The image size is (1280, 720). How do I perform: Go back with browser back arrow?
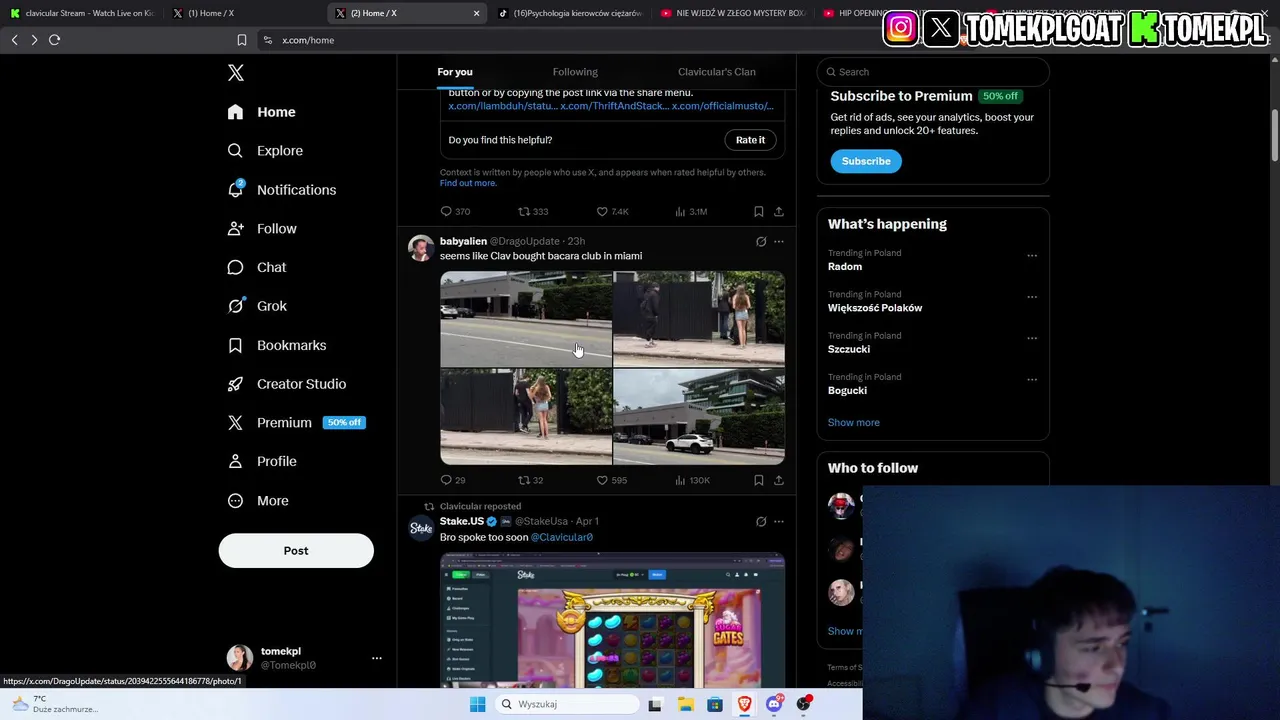point(14,40)
